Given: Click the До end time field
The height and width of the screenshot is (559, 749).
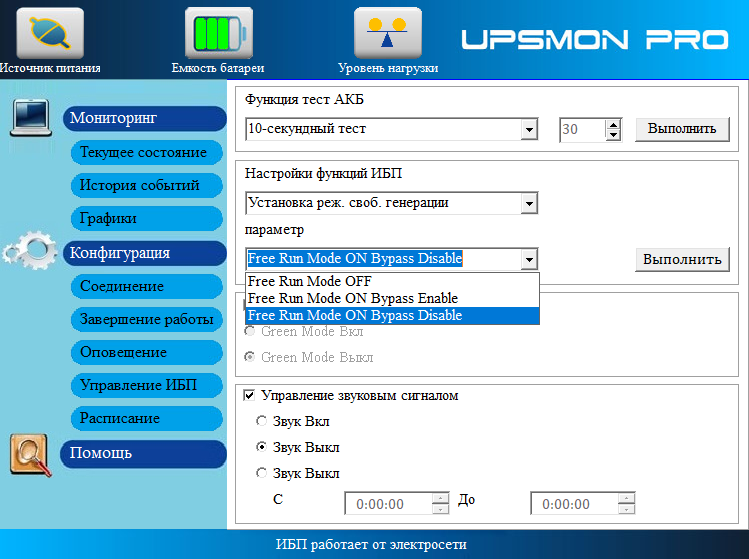Looking at the screenshot, I should pyautogui.click(x=574, y=504).
